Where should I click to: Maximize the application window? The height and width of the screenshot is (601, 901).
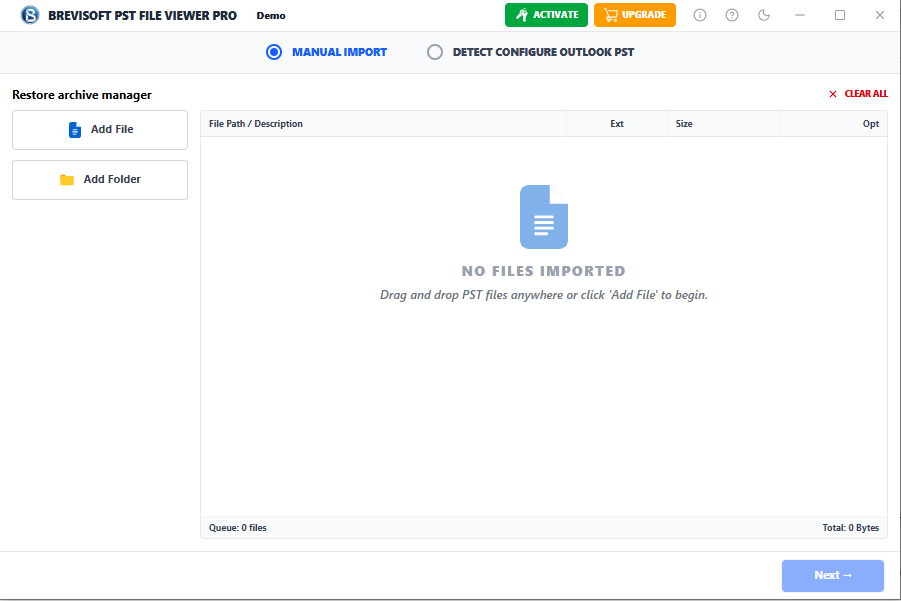[x=840, y=15]
